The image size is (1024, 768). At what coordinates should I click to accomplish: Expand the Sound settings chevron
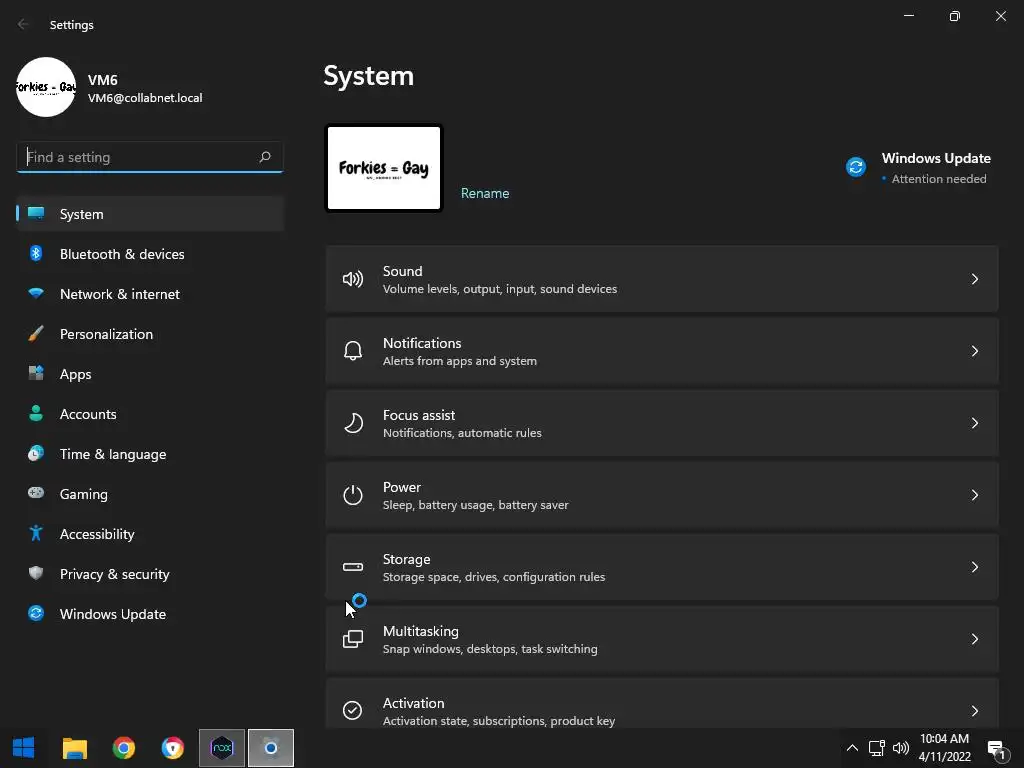(x=974, y=280)
